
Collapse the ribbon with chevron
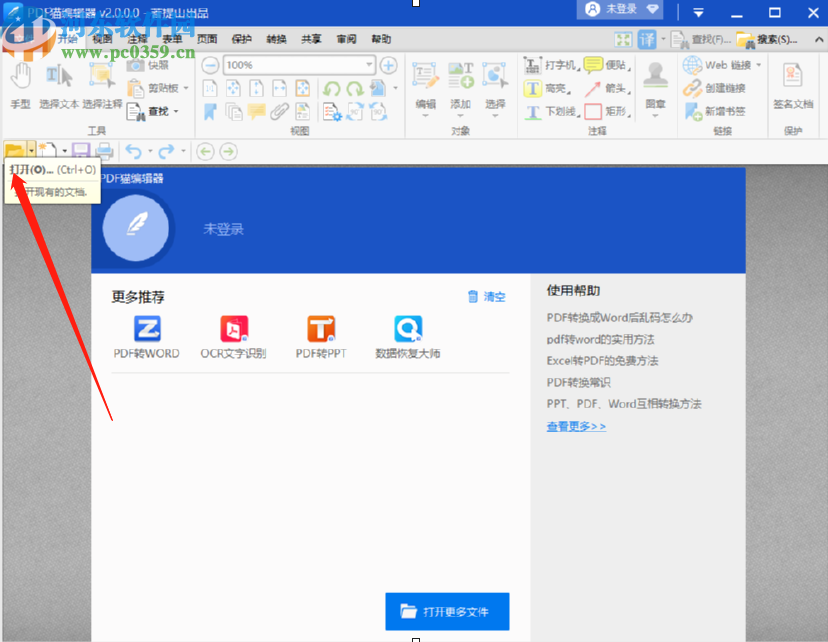pyautogui.click(x=818, y=40)
